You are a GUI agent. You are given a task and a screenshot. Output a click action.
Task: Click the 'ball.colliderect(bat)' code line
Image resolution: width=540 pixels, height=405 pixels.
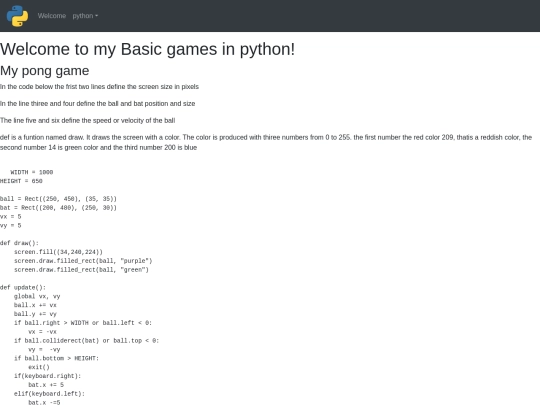coord(86,341)
